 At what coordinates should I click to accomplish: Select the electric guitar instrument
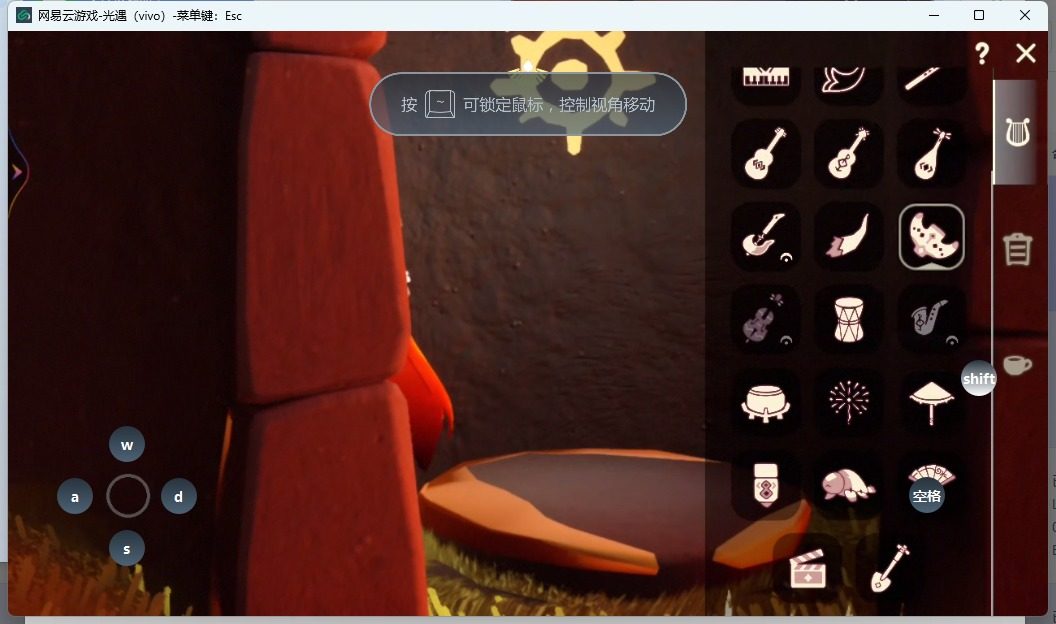coord(766,236)
